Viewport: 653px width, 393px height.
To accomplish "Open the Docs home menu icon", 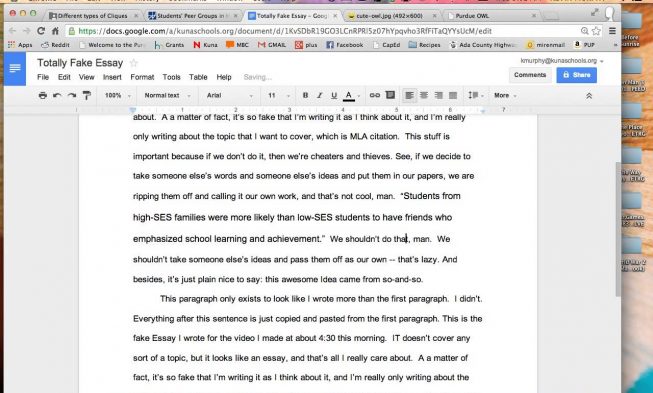I will tap(15, 68).
